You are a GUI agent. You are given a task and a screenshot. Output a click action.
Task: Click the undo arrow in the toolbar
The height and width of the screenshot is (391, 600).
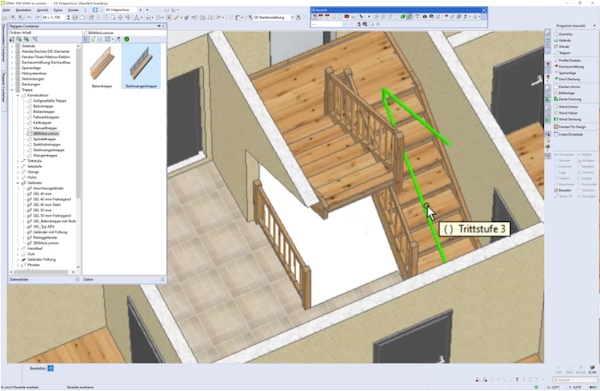coord(30,18)
